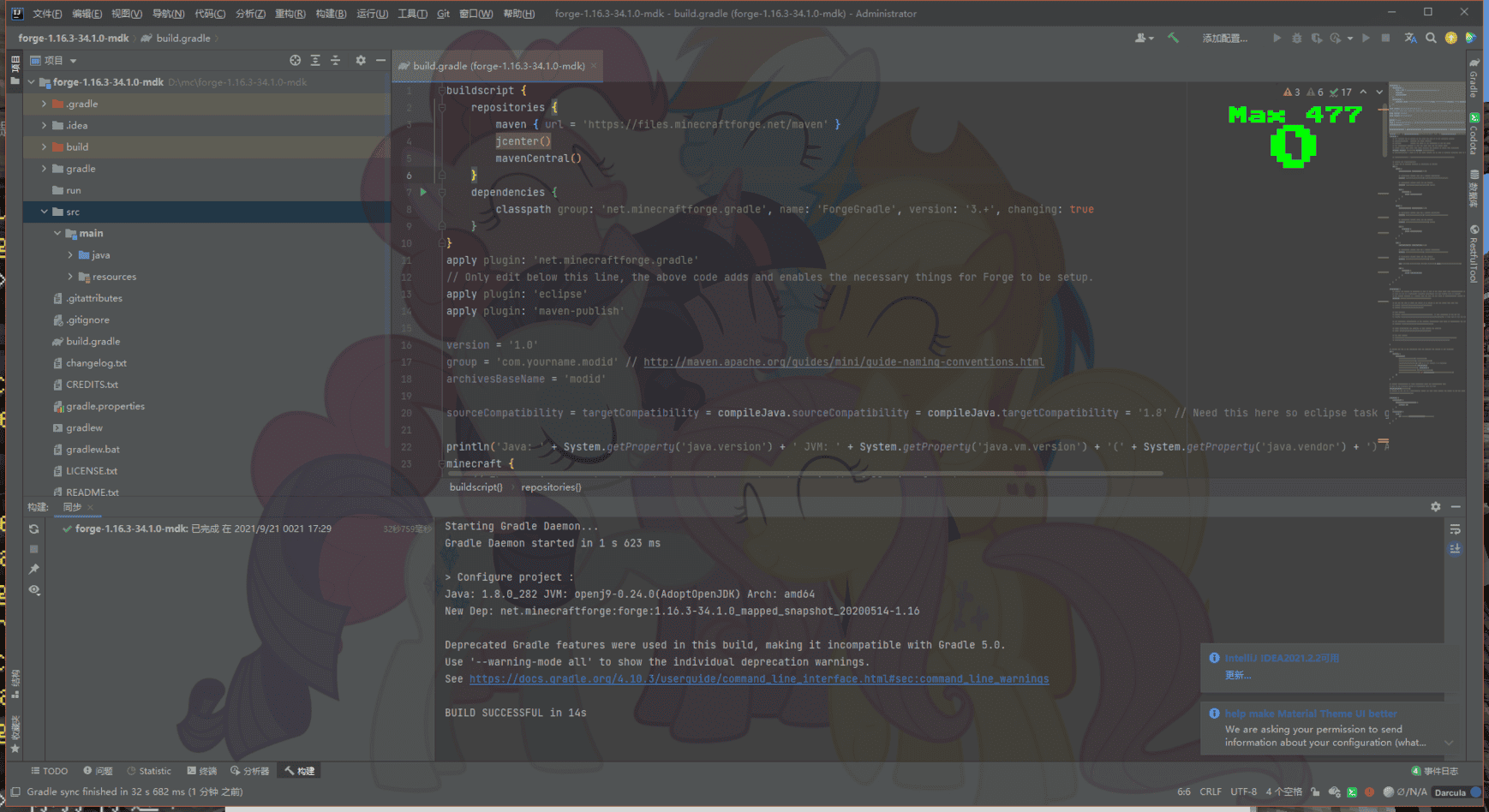Open Search Everywhere magnifier icon
Image resolution: width=1489 pixels, height=812 pixels.
click(1431, 38)
